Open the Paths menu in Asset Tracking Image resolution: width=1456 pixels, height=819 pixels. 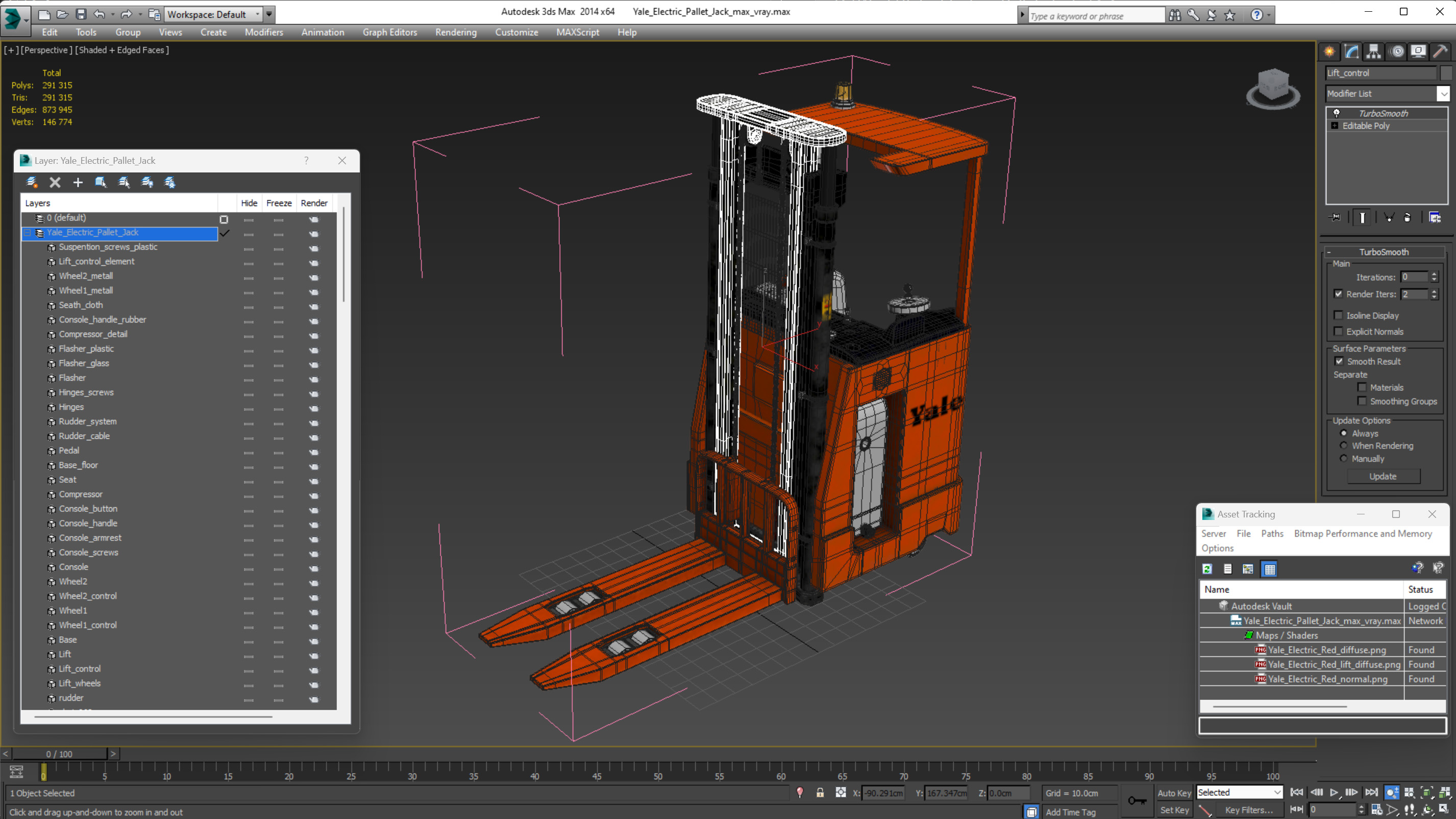pos(1272,534)
